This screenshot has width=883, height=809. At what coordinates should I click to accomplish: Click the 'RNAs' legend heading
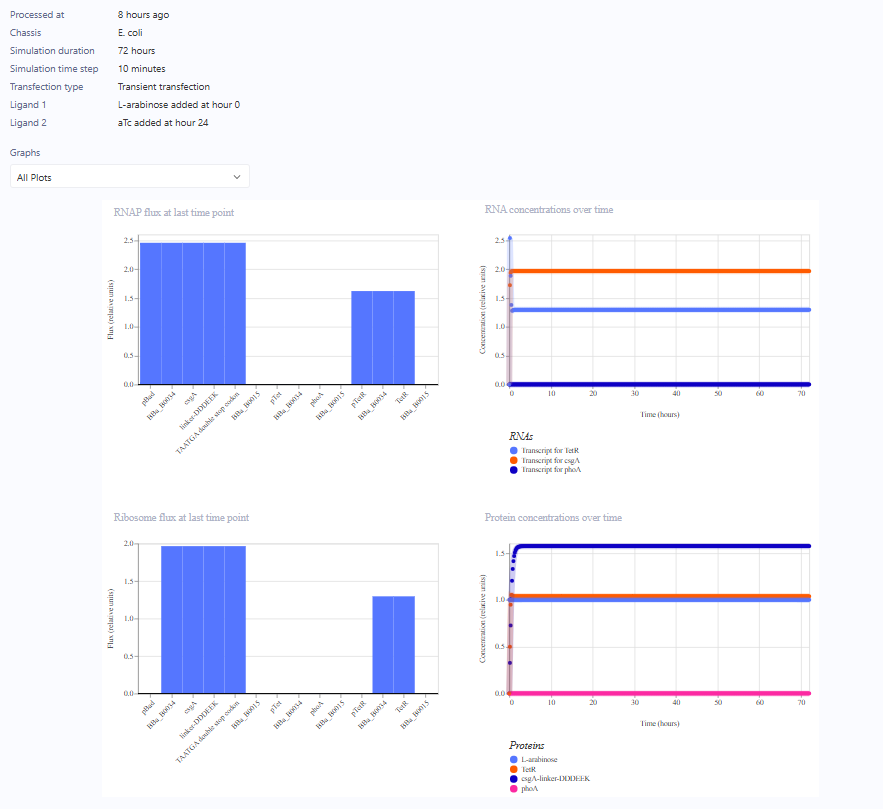tap(521, 436)
